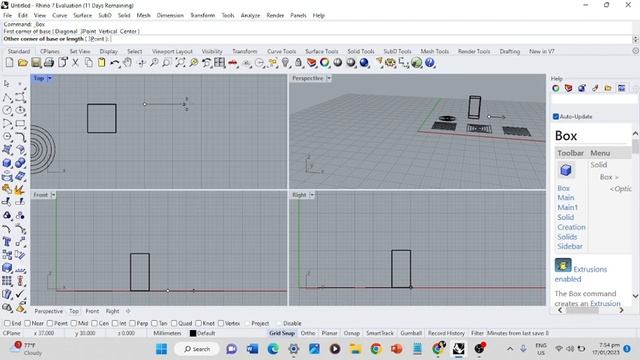The height and width of the screenshot is (360, 640).
Task: Open the Solid menu
Action: coord(124,15)
